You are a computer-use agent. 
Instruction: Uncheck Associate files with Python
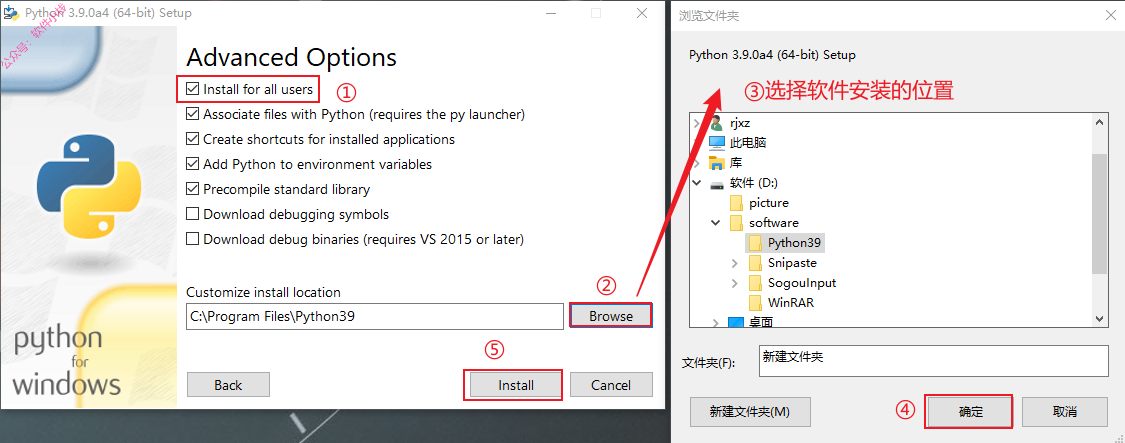(192, 114)
